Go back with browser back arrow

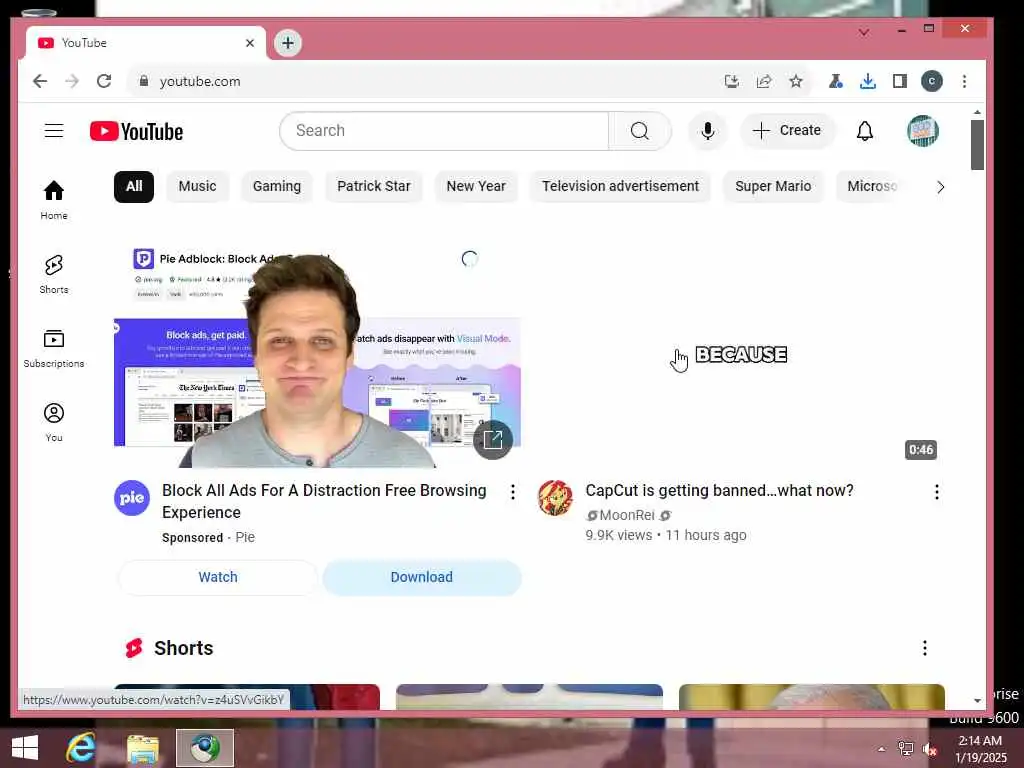coord(40,81)
